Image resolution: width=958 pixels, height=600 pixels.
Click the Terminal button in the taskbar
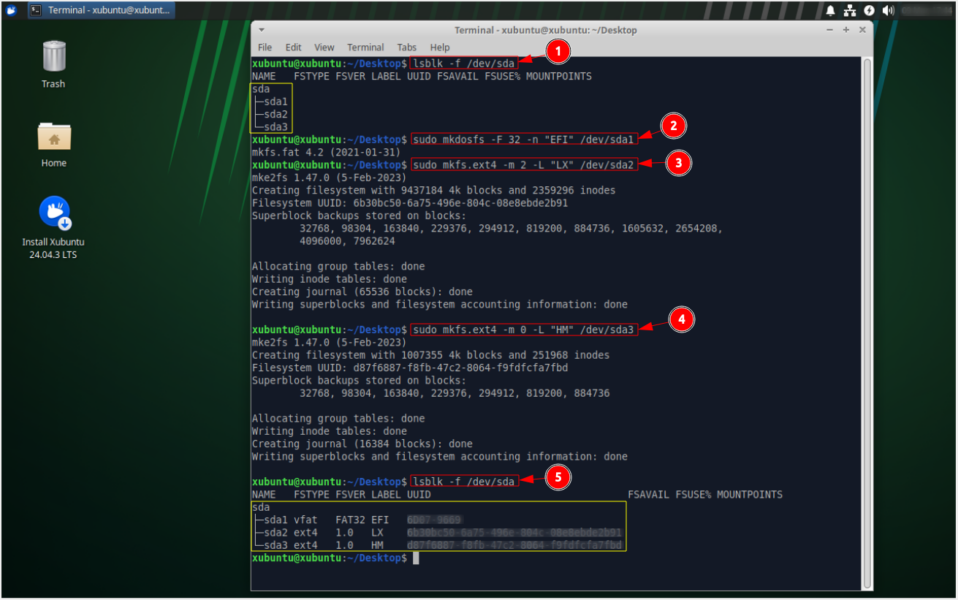[x=98, y=10]
